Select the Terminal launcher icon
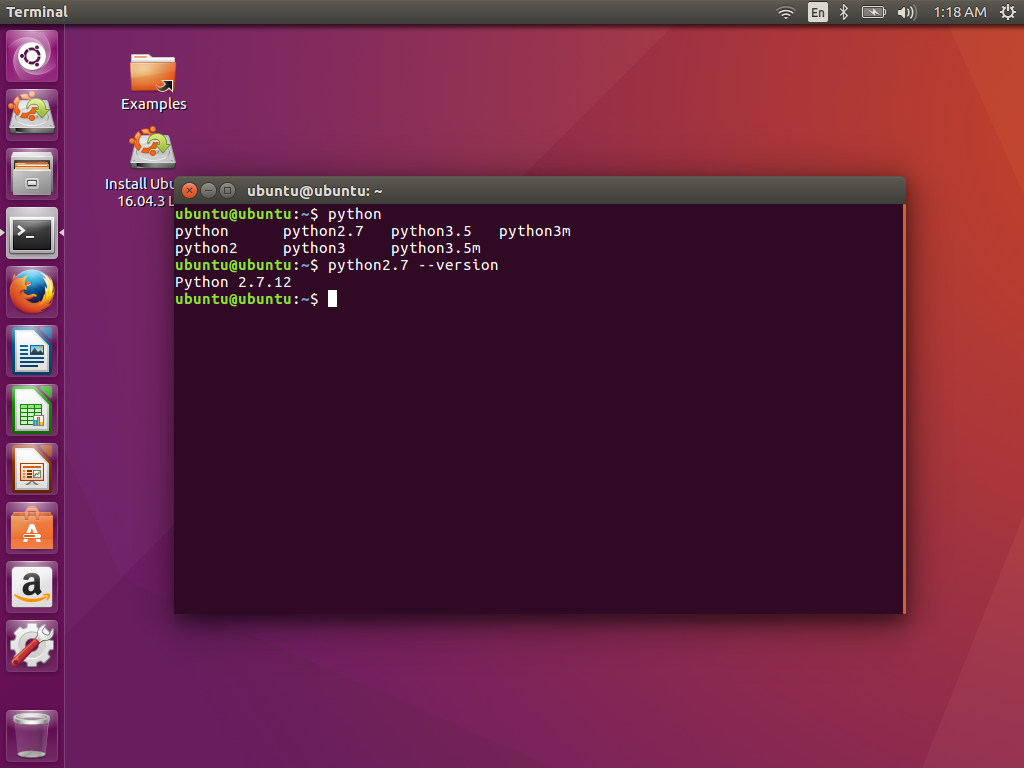Screen dimensions: 1024x768 tap(31, 233)
